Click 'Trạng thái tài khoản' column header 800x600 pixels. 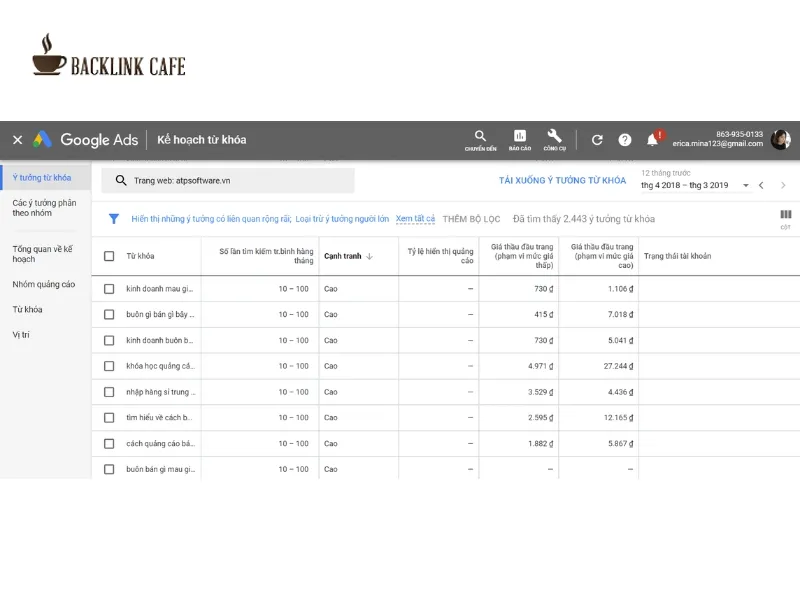677,256
